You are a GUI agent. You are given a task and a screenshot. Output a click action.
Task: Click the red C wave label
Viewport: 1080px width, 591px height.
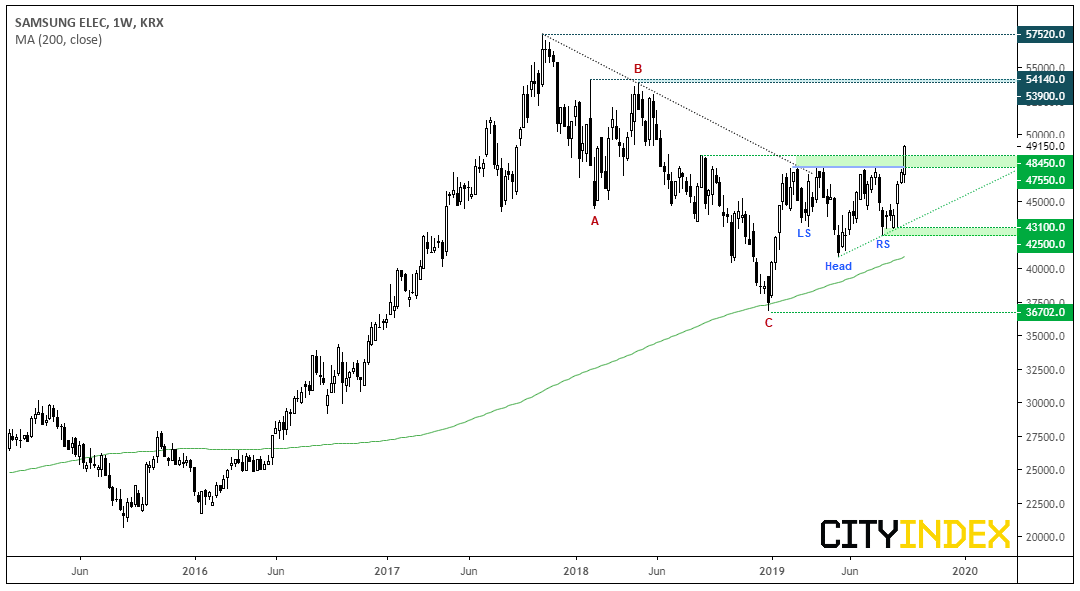click(769, 322)
